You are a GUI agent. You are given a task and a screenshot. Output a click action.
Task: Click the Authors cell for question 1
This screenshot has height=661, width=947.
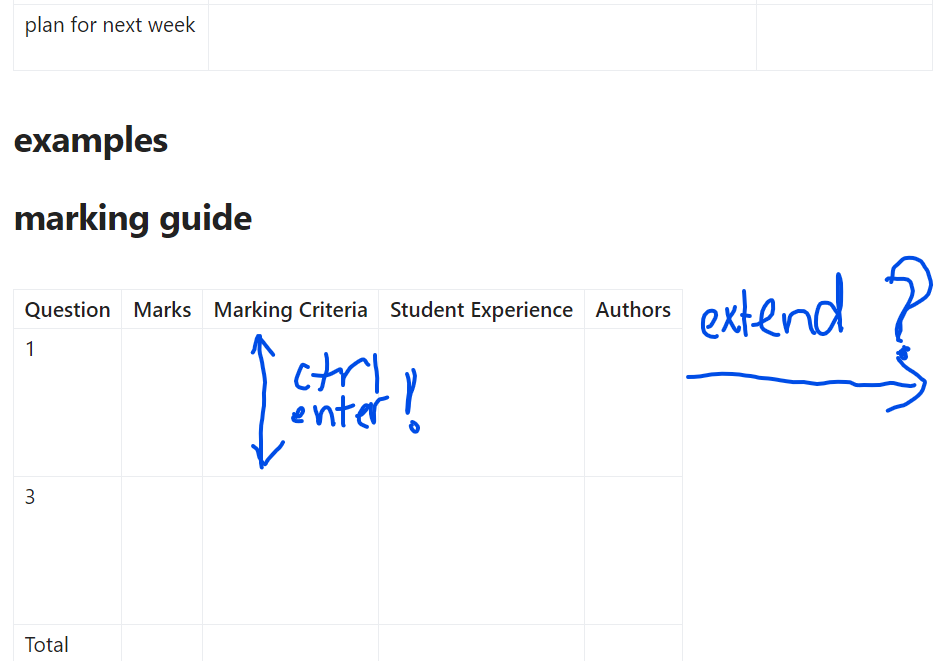tap(633, 402)
